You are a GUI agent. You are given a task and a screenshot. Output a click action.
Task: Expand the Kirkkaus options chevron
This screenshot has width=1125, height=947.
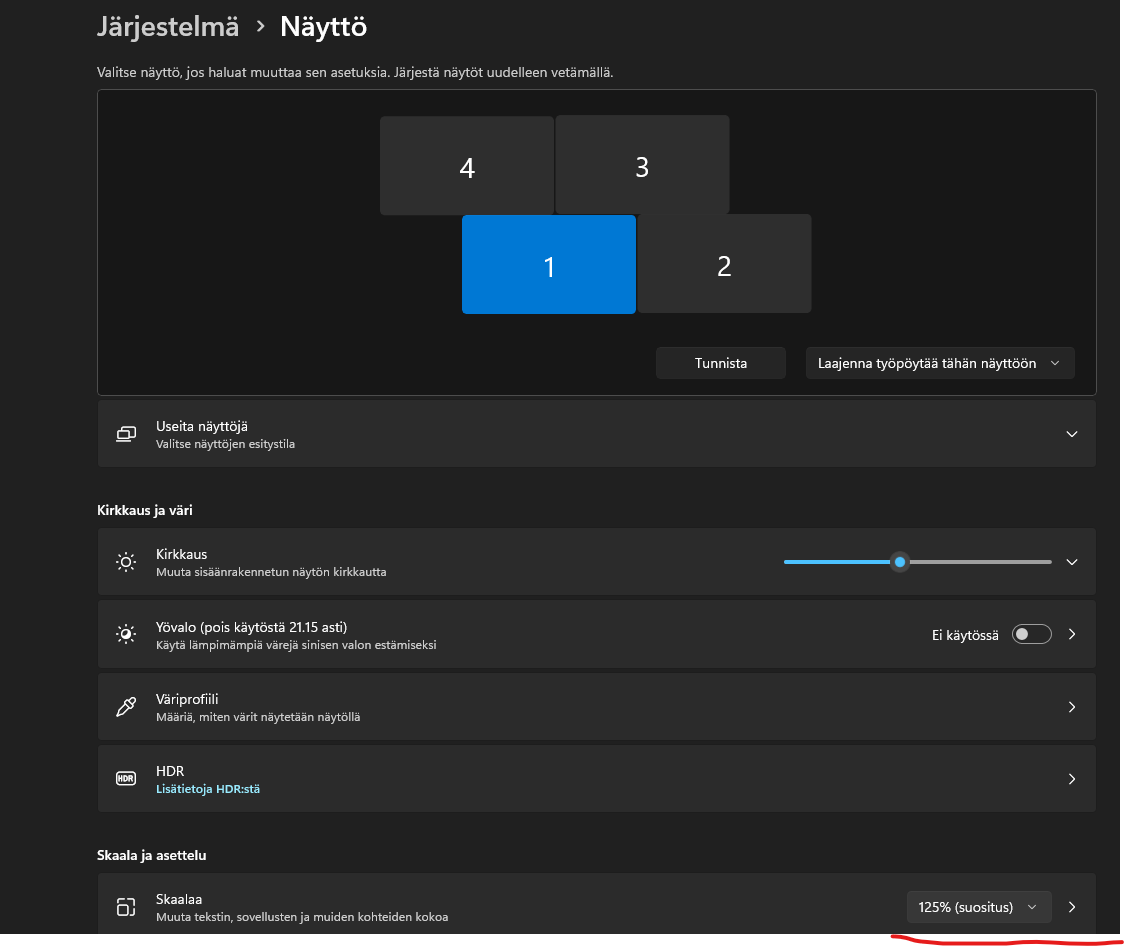[x=1071, y=562]
